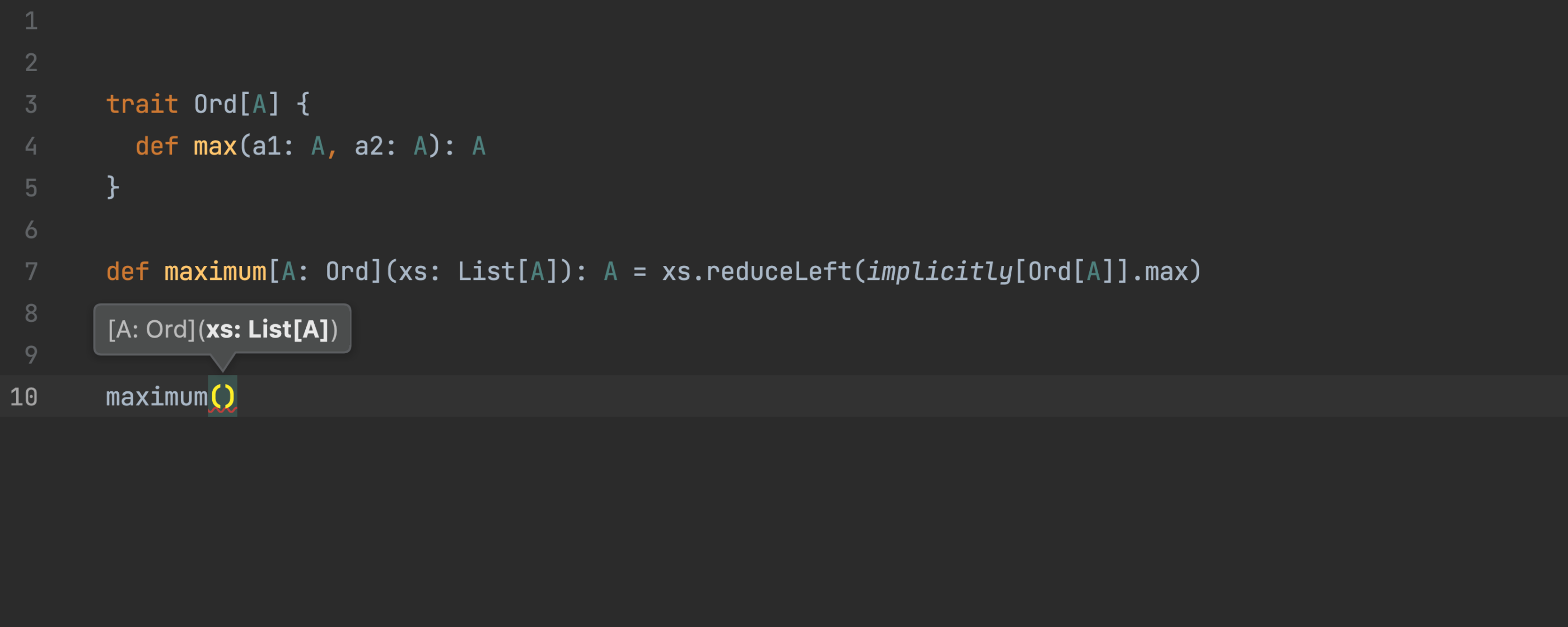
Task: Click 'reduceLeft' on line 7
Action: click(x=778, y=272)
